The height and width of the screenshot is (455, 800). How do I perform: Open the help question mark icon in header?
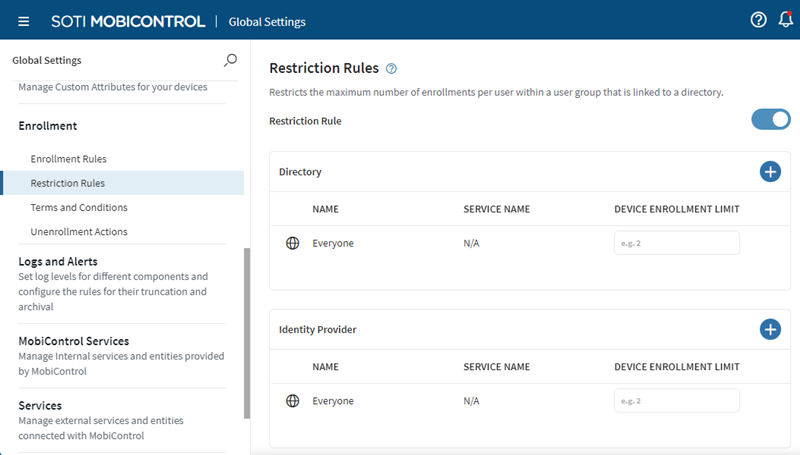[x=758, y=21]
